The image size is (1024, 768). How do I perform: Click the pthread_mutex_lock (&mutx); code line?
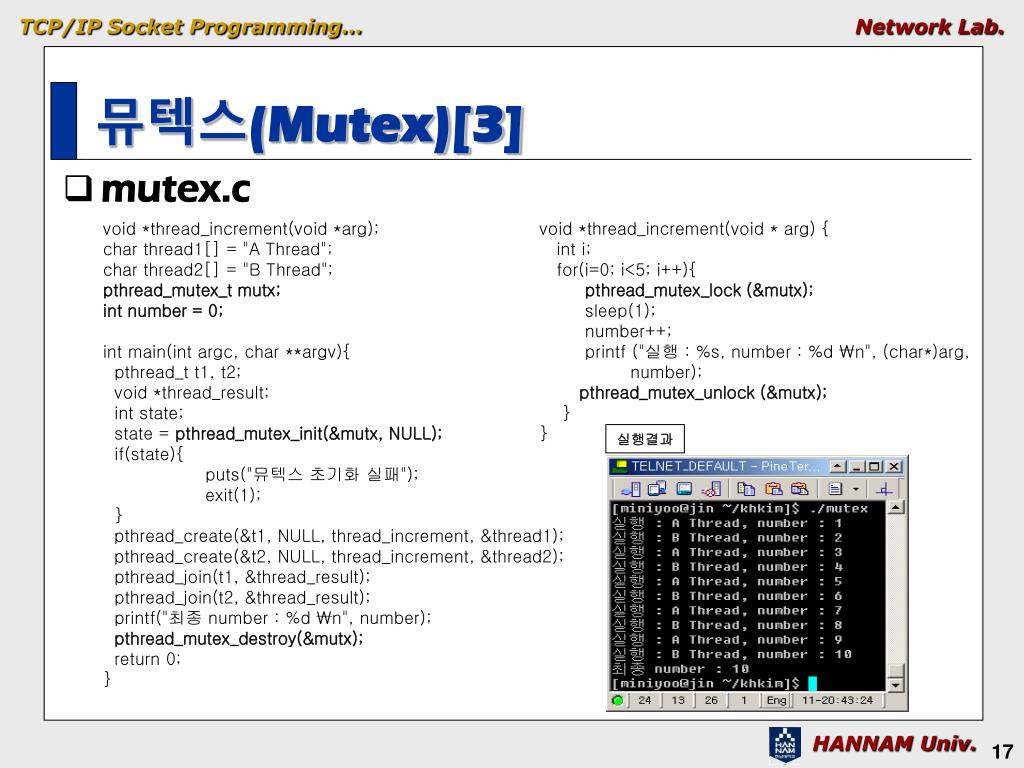pos(699,290)
